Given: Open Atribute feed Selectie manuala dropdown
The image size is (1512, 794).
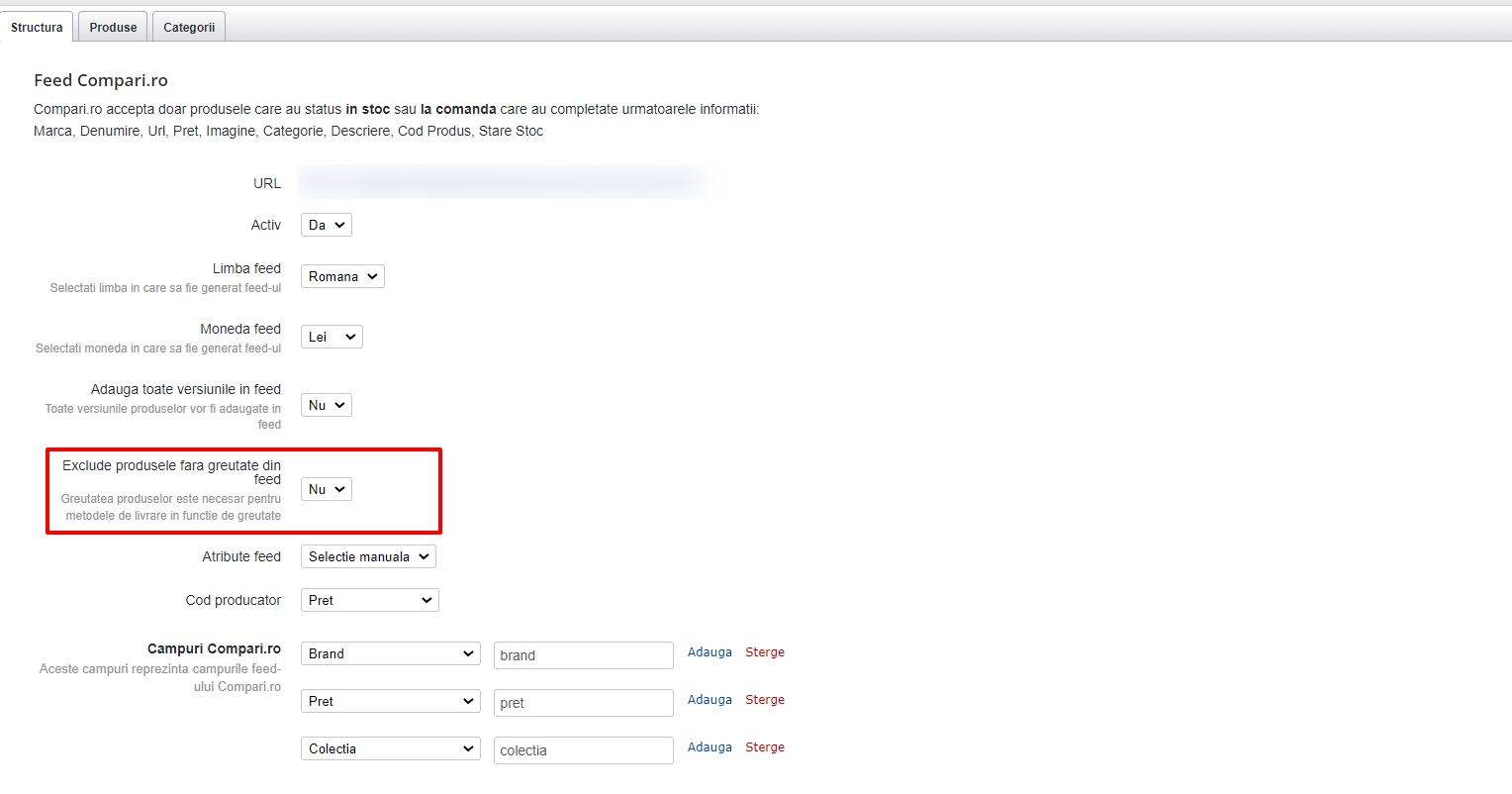Looking at the screenshot, I should point(368,556).
